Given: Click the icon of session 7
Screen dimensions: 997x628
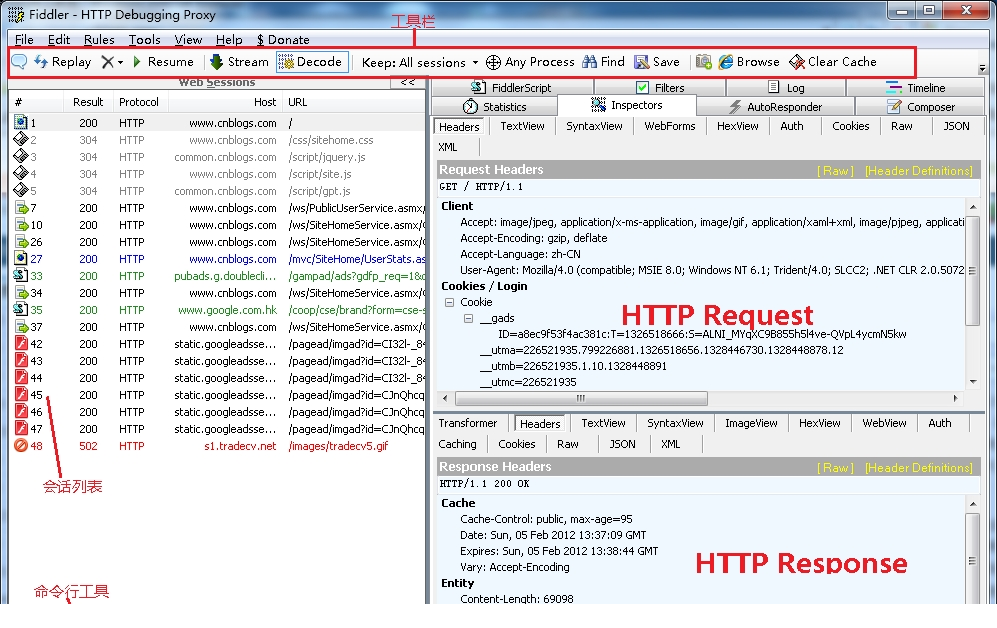Looking at the screenshot, I should coord(22,208).
